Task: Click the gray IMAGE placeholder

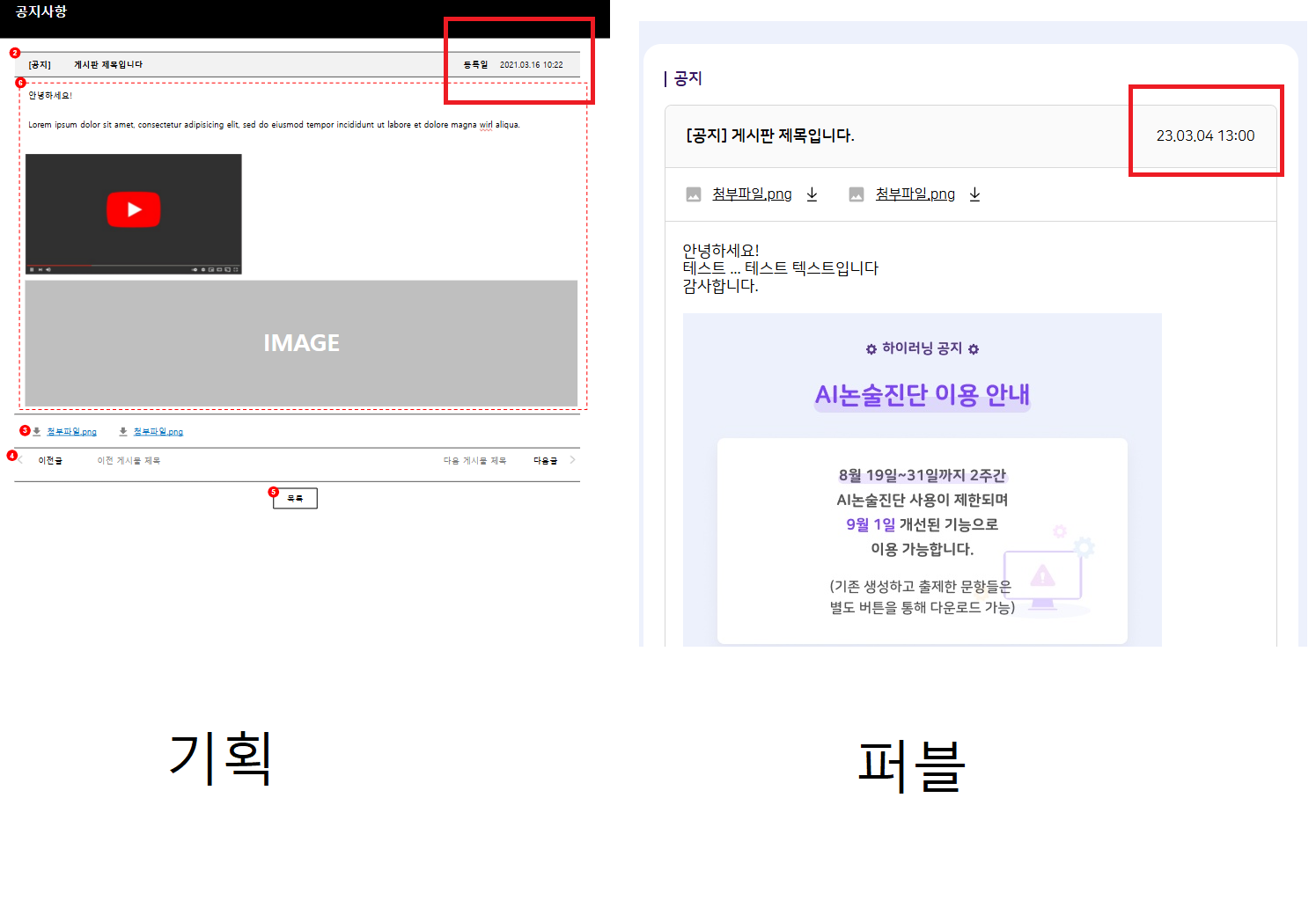Action: tap(301, 343)
